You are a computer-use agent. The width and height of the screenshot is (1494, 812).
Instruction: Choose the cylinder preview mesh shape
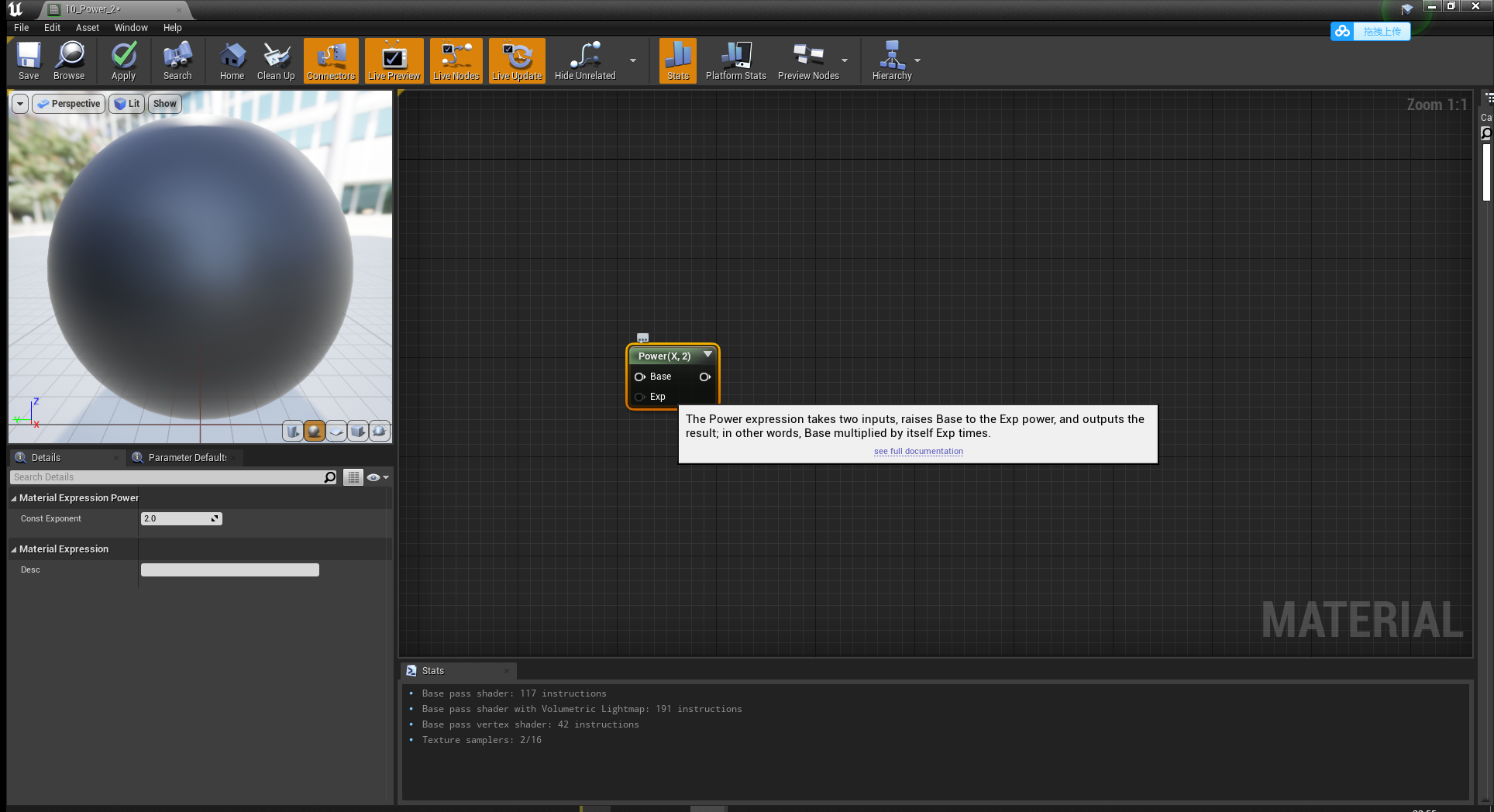click(x=293, y=431)
